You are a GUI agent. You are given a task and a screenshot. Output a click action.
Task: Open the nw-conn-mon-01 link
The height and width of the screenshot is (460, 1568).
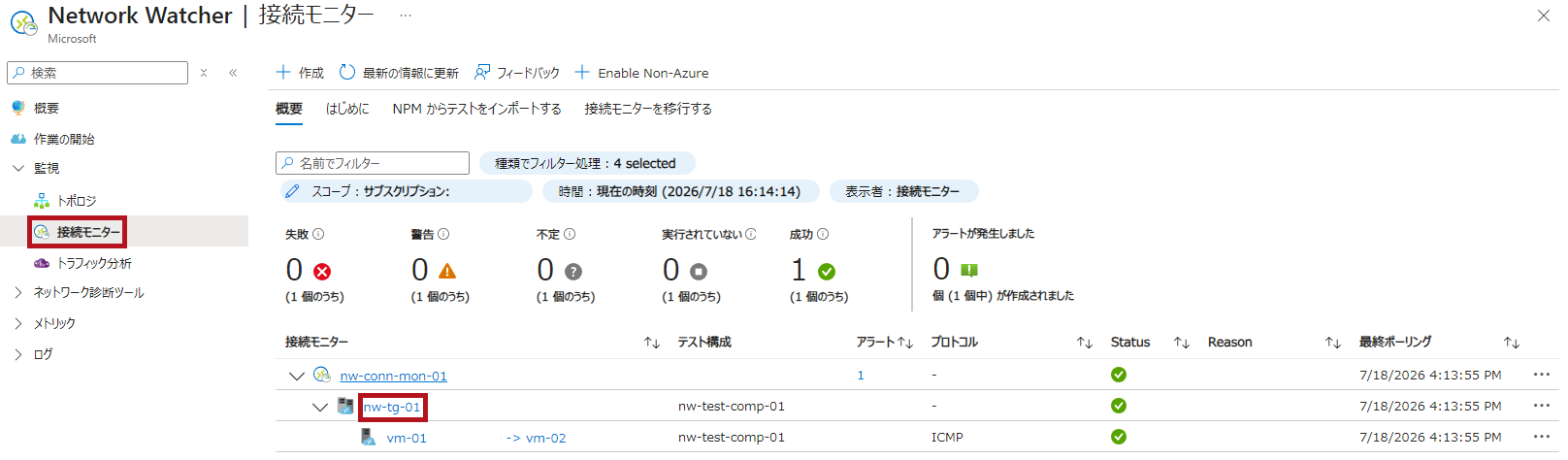(x=393, y=376)
